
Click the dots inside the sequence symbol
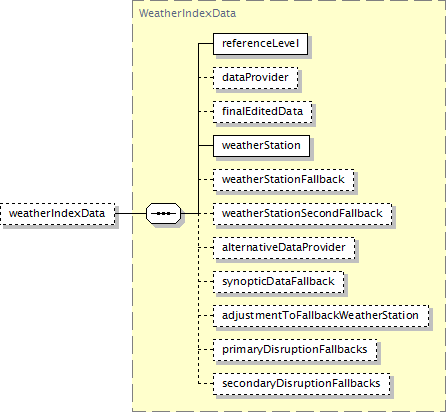pyautogui.click(x=164, y=213)
